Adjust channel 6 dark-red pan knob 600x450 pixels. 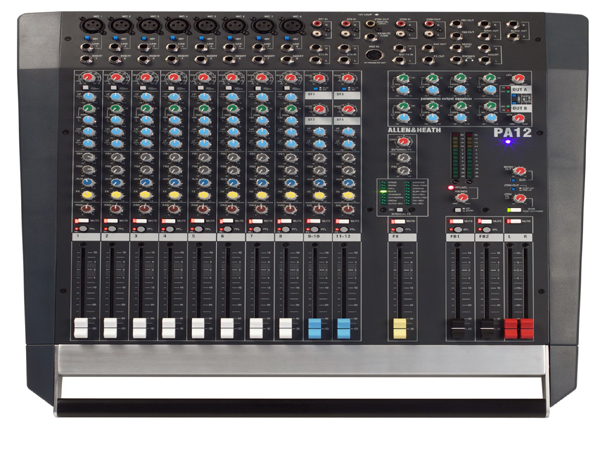pos(232,209)
